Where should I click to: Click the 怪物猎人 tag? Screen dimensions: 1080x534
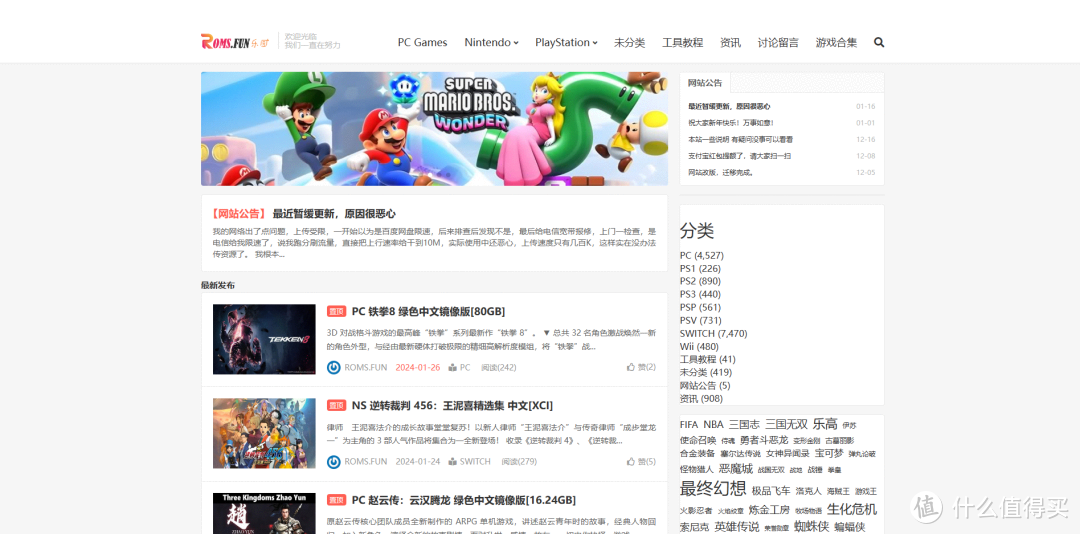pyautogui.click(x=696, y=469)
